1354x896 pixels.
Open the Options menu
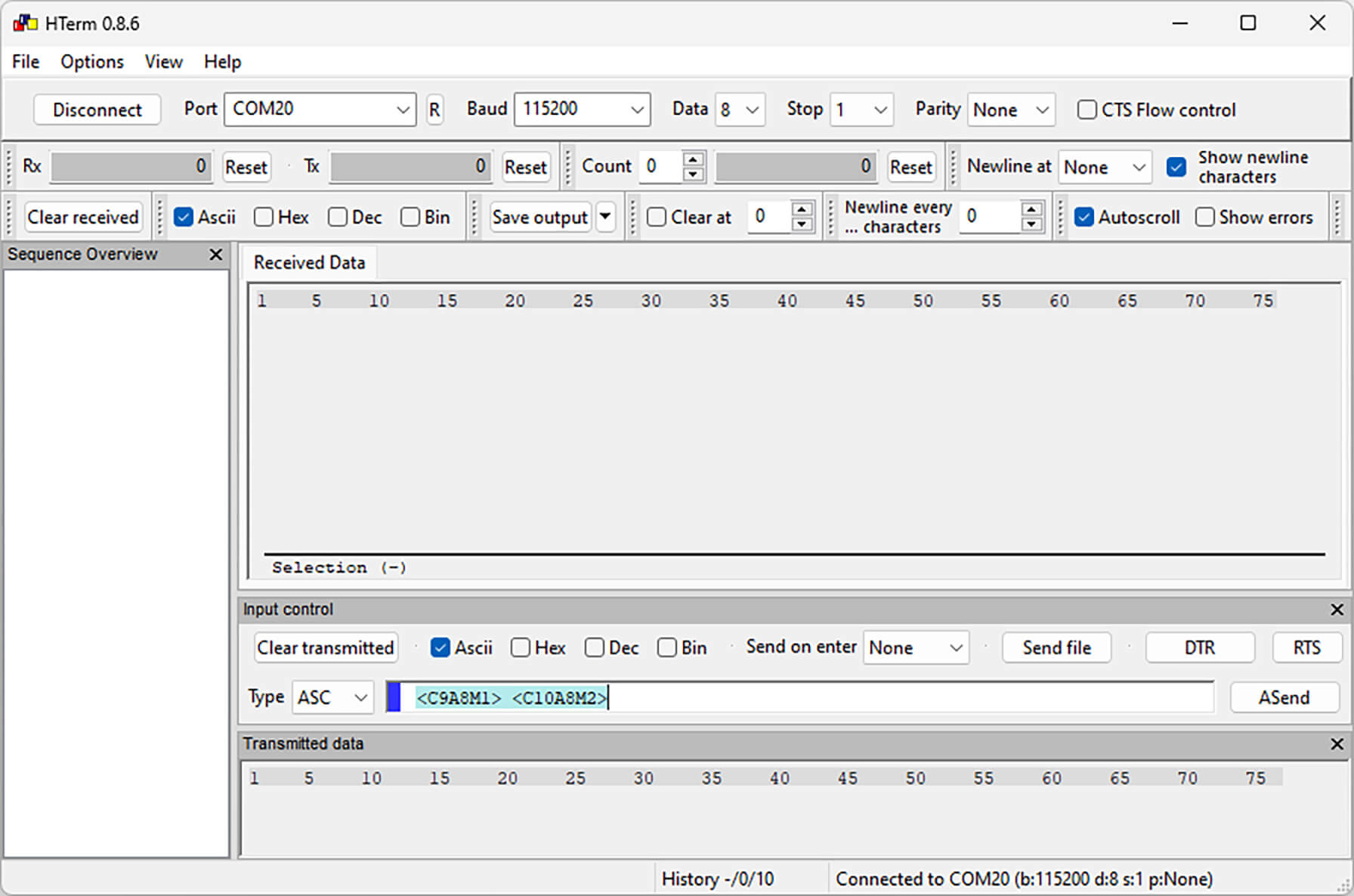pyautogui.click(x=92, y=62)
